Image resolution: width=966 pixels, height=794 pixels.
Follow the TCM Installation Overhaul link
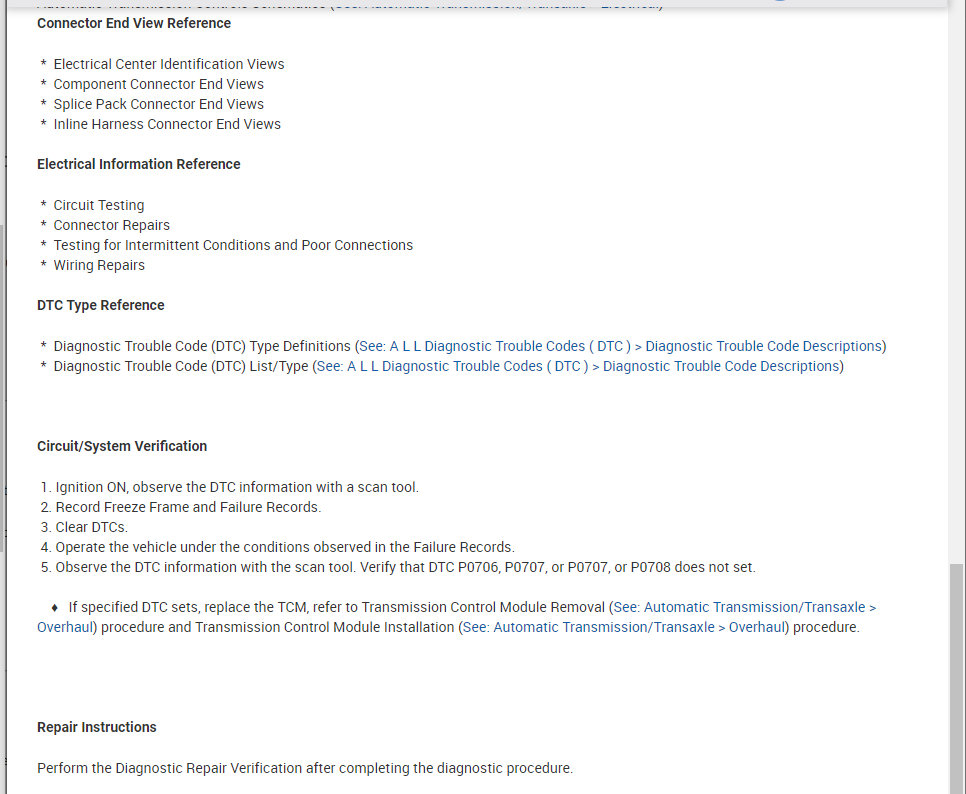(622, 627)
